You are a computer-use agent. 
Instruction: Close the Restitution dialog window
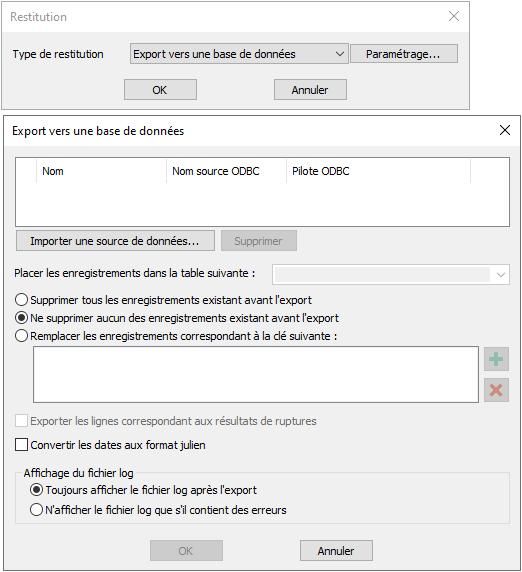tap(454, 16)
